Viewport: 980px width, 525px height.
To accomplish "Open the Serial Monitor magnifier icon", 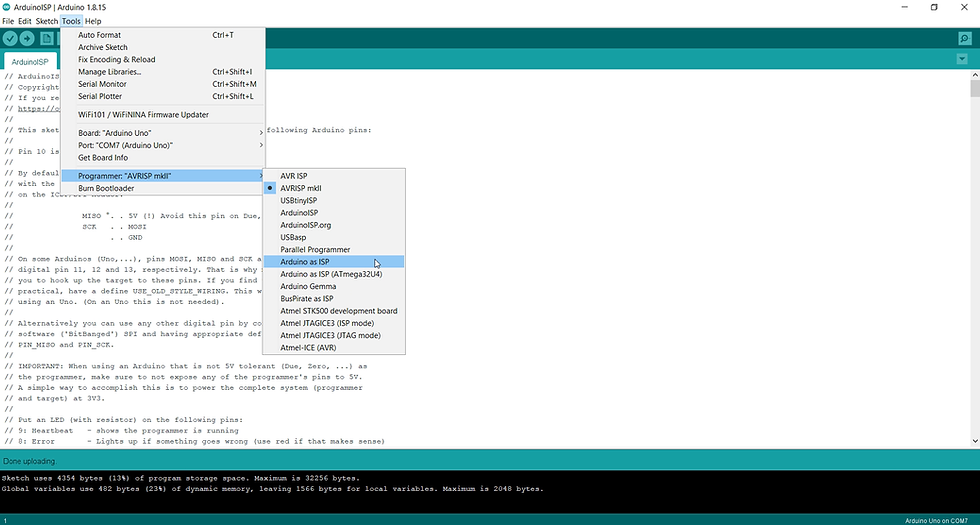I will [965, 39].
